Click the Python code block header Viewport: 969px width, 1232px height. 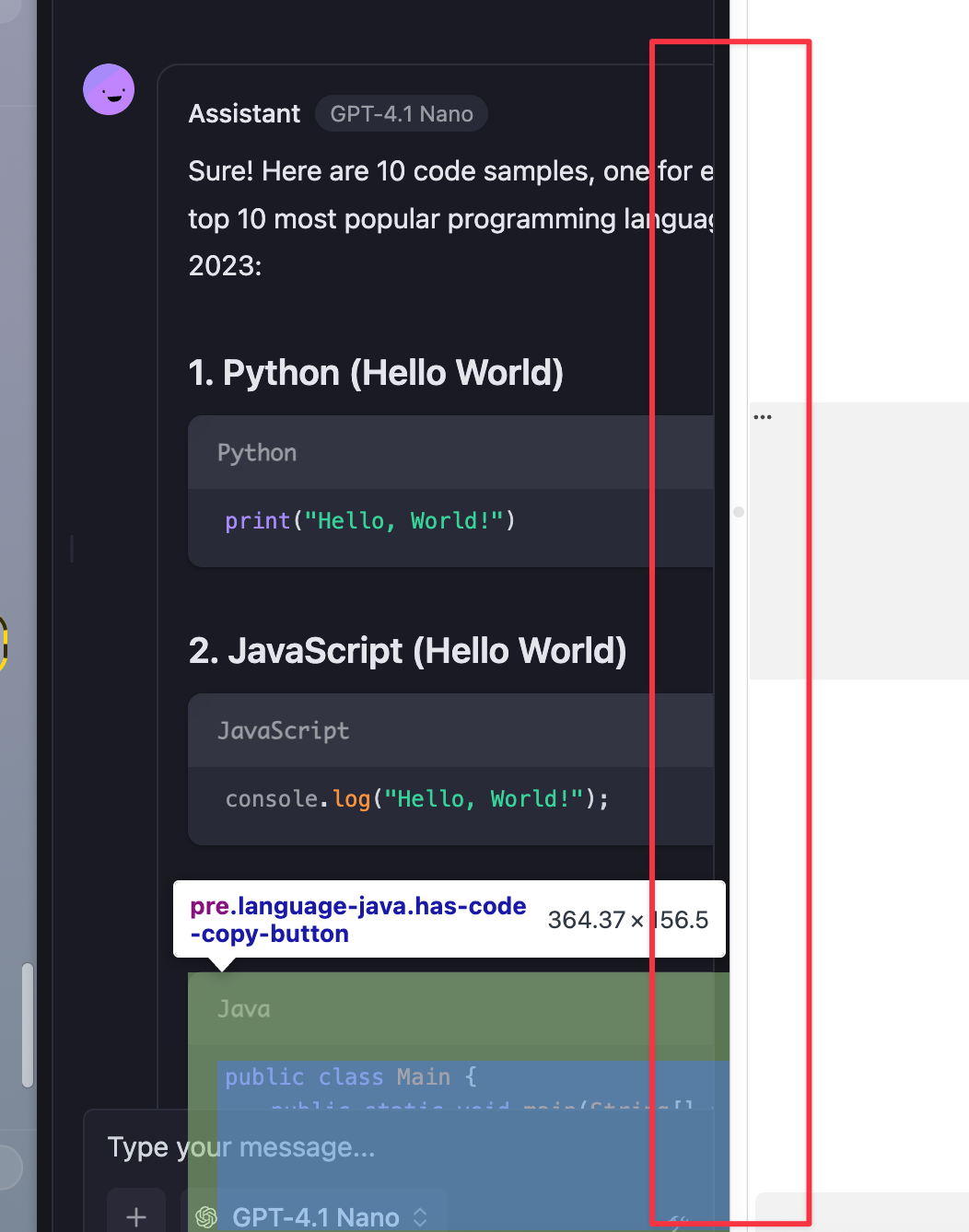coord(450,452)
